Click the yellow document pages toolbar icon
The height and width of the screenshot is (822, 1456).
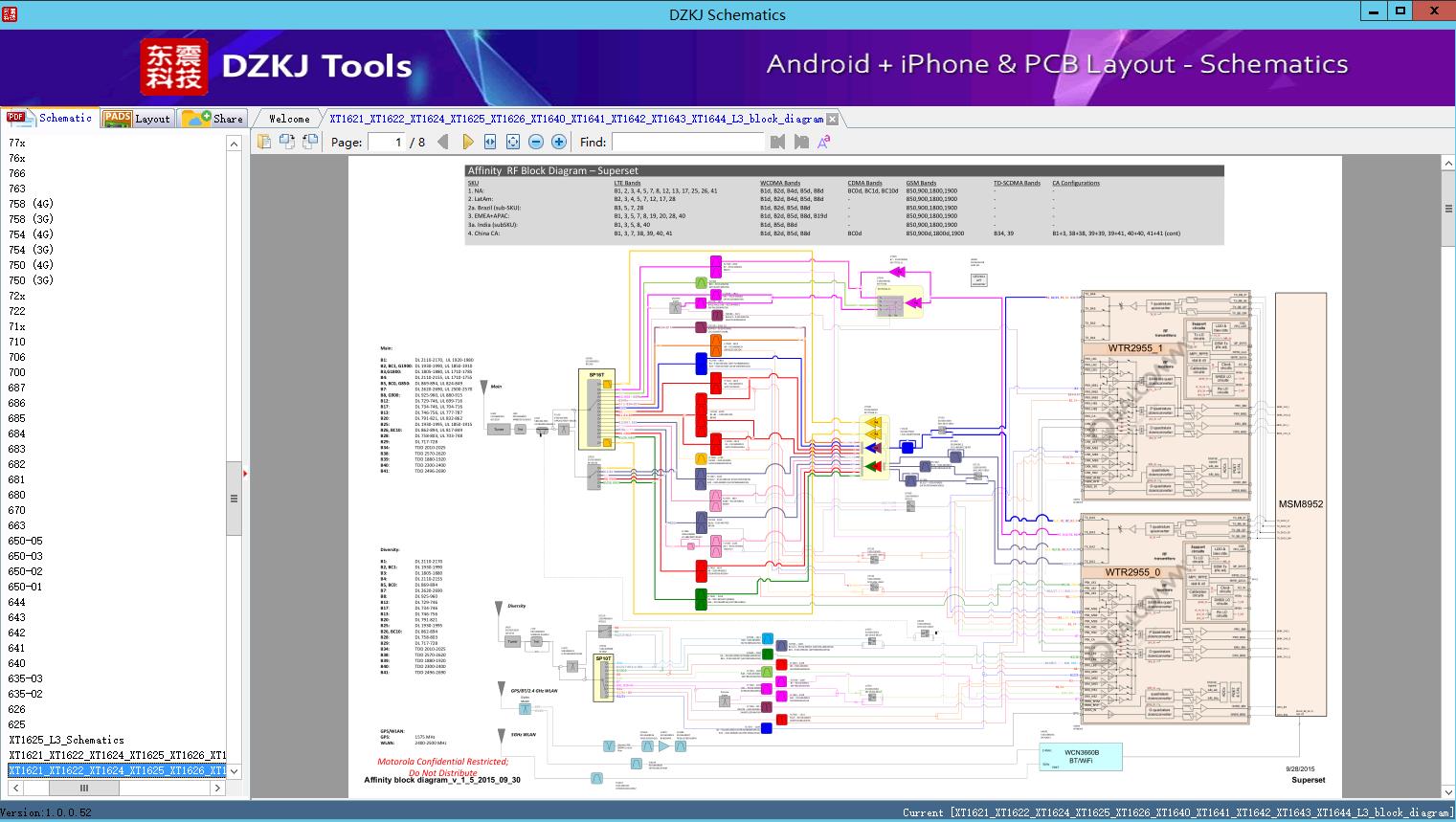click(x=264, y=142)
